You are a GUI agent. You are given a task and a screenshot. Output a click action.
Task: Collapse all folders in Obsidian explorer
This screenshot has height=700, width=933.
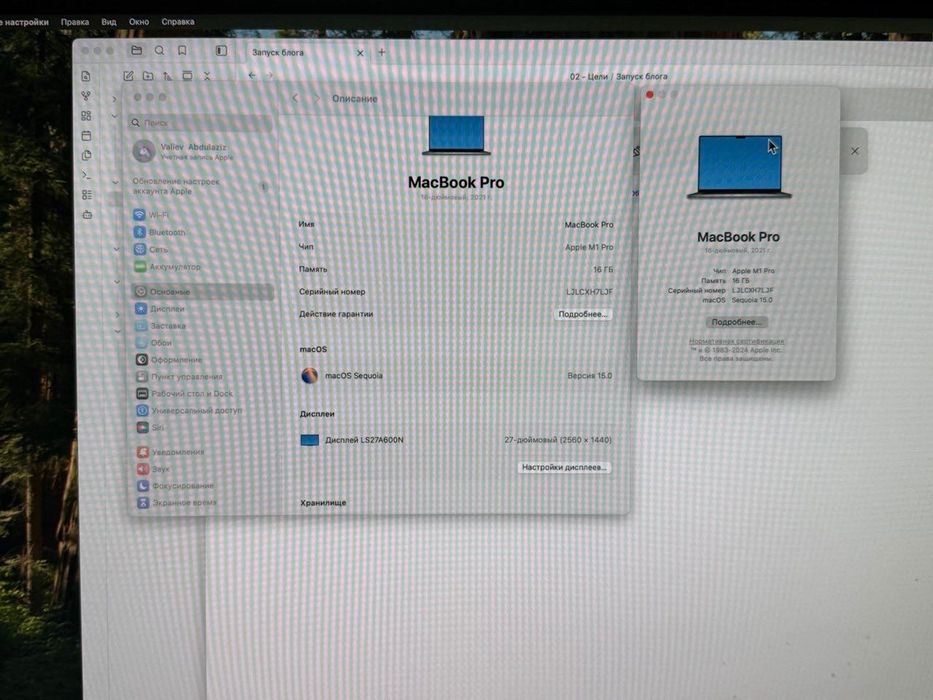pyautogui.click(x=206, y=76)
